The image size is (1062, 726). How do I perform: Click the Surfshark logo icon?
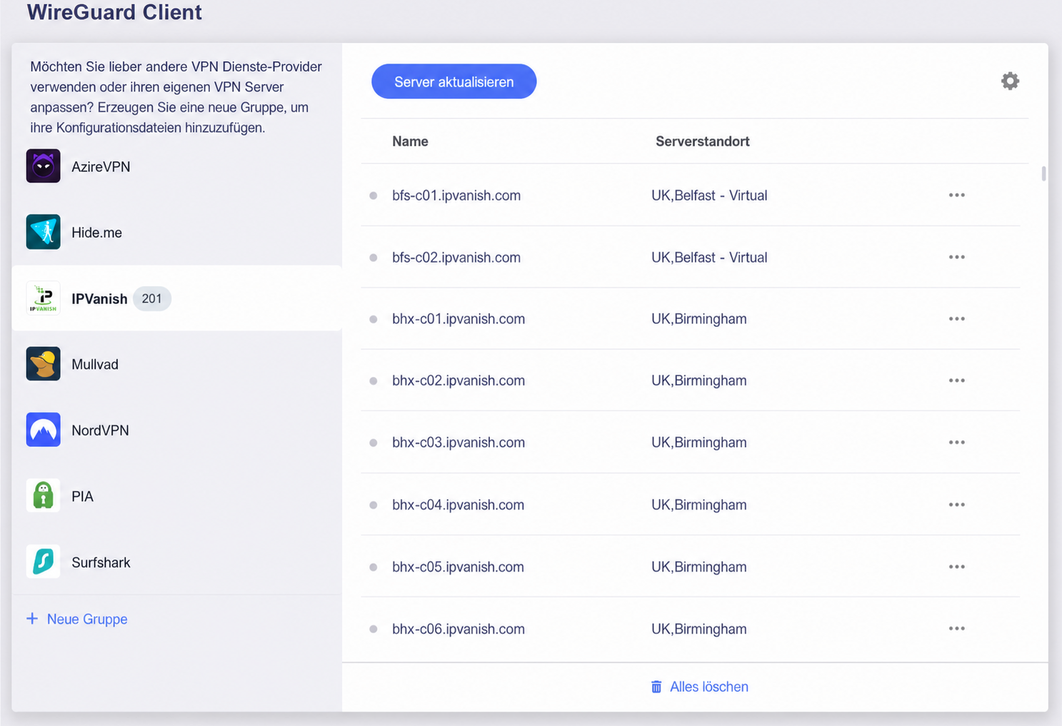(43, 561)
